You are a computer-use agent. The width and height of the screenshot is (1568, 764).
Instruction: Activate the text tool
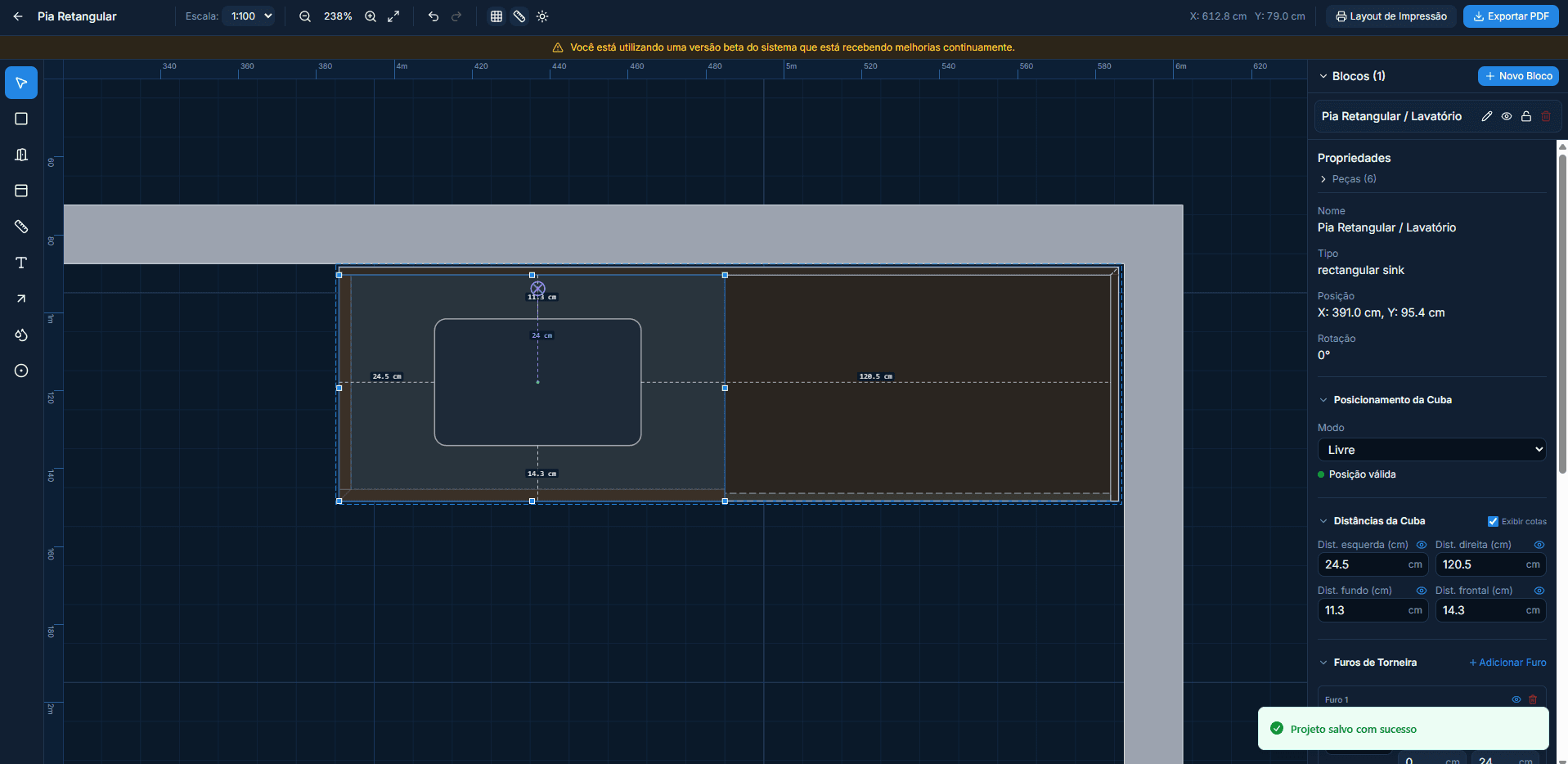pos(21,263)
